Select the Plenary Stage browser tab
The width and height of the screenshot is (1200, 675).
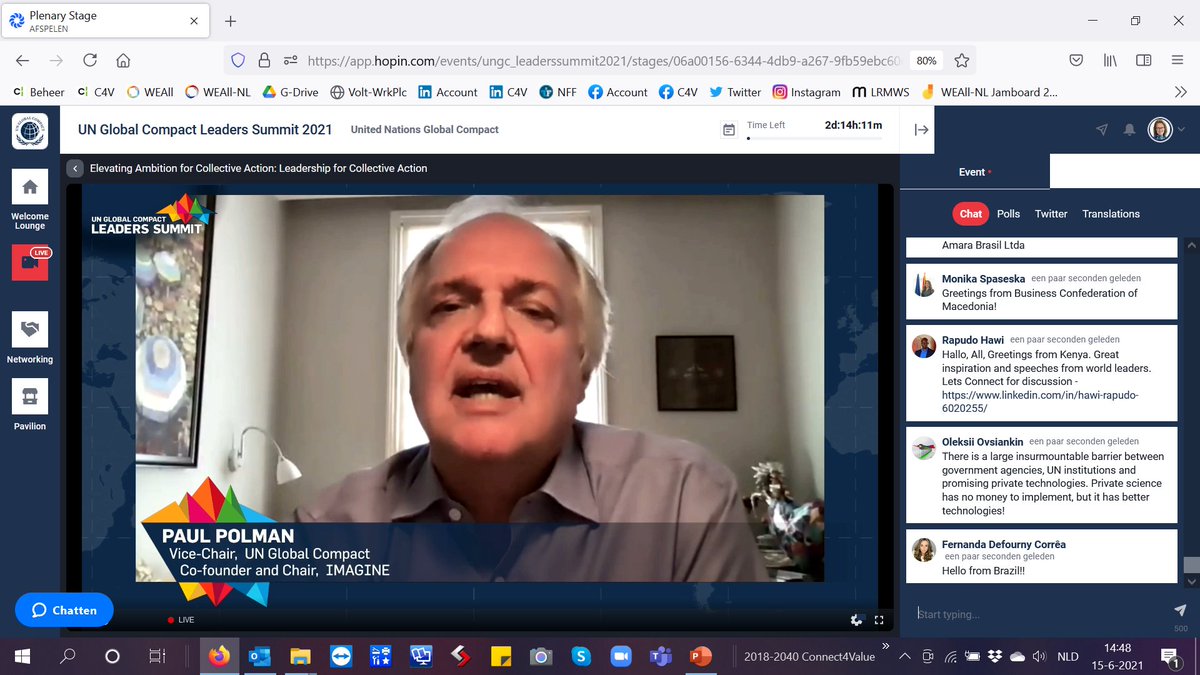coord(105,21)
